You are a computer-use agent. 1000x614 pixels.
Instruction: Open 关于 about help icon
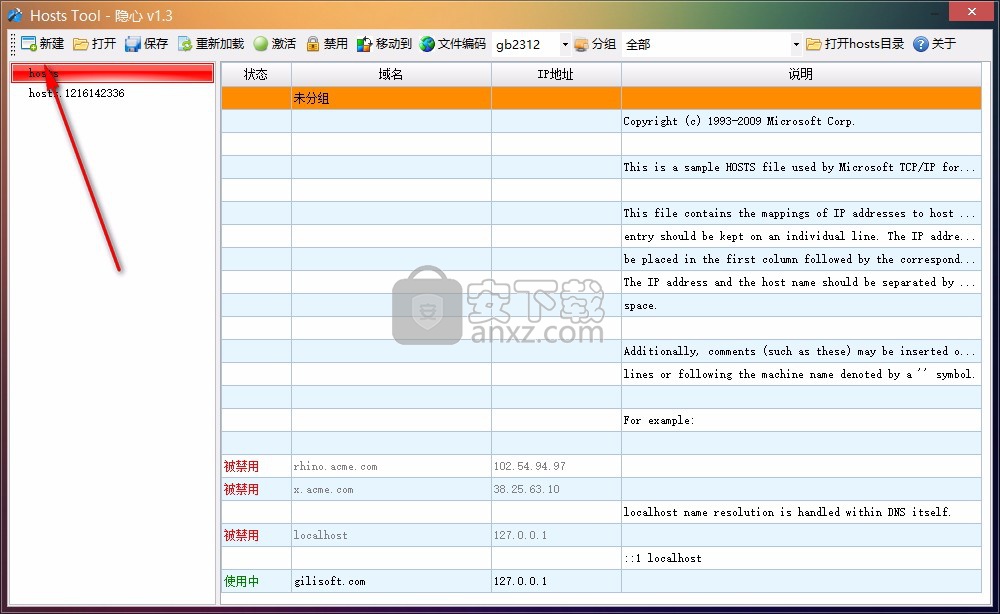(x=920, y=44)
